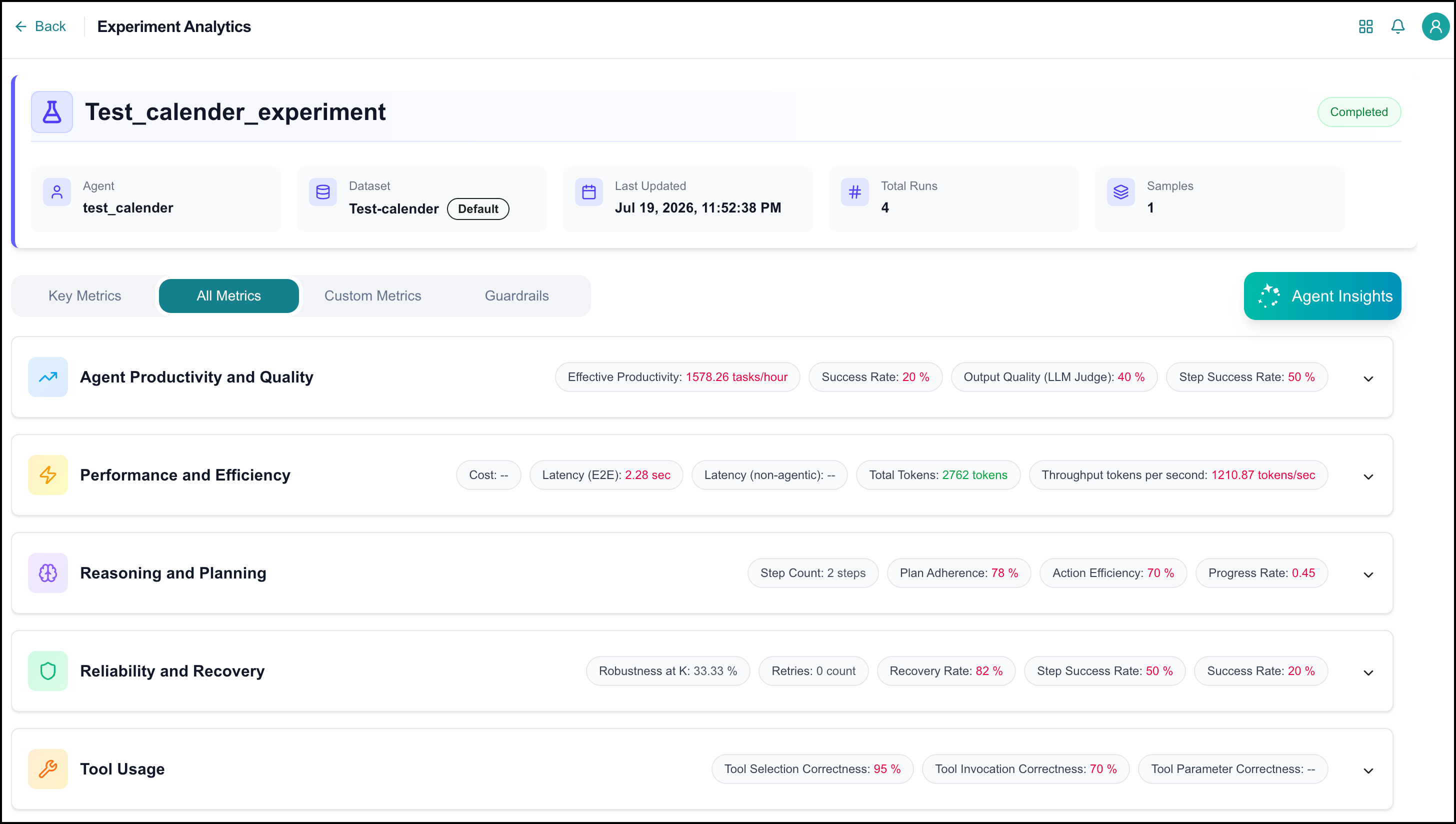Click the Total Tokens 2762 tokens chip
This screenshot has height=824, width=1456.
tap(938, 475)
